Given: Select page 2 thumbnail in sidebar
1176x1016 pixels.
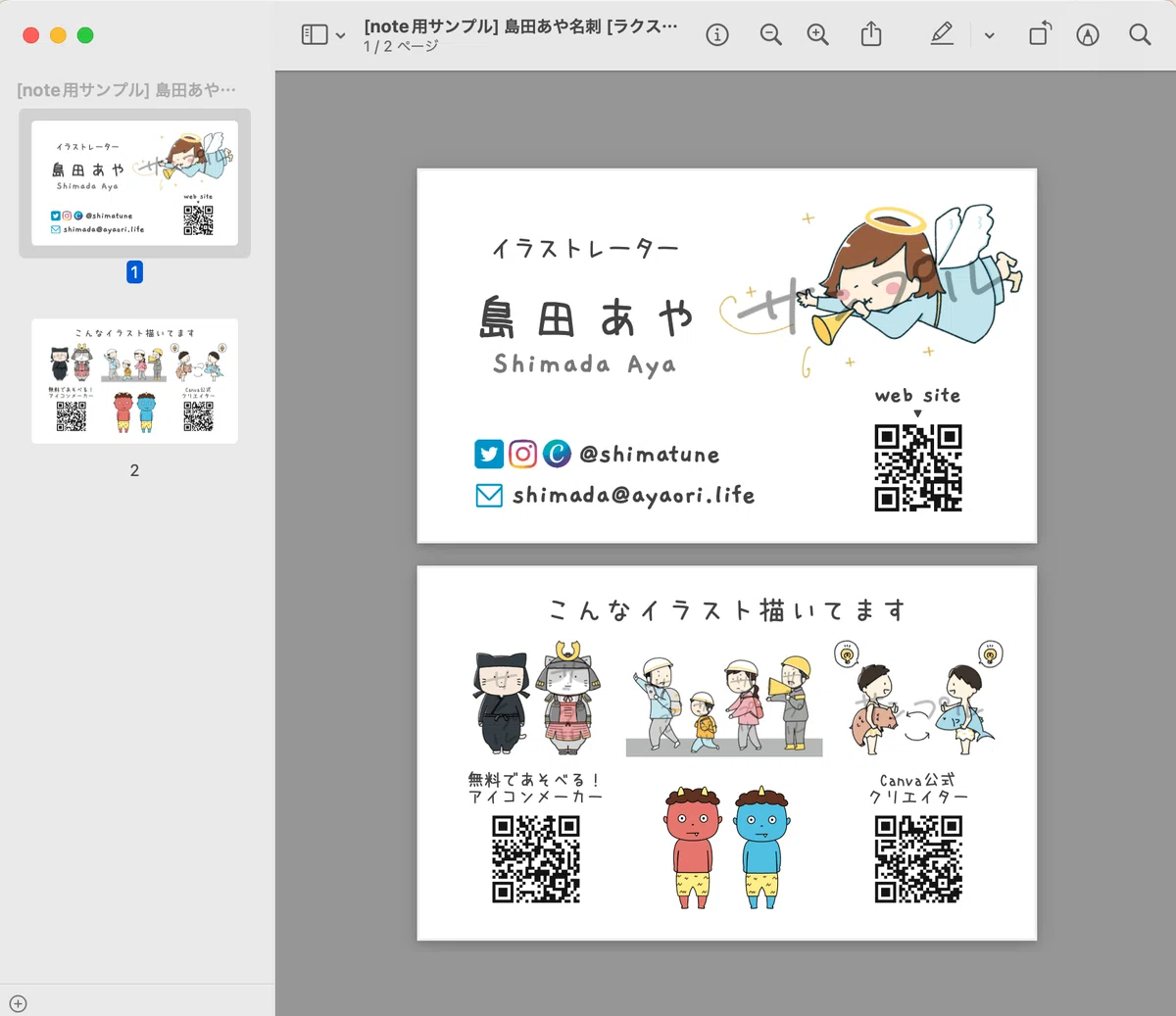Looking at the screenshot, I should [134, 381].
